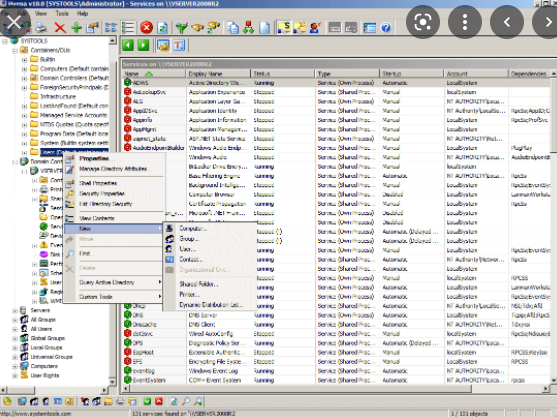Select Group... in the New submenu

tap(210, 239)
